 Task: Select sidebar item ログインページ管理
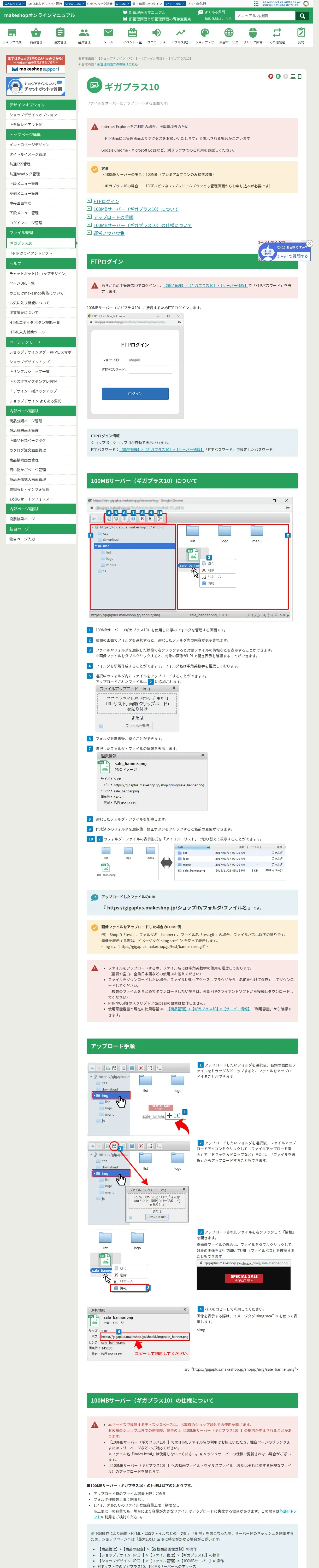[x=41, y=223]
